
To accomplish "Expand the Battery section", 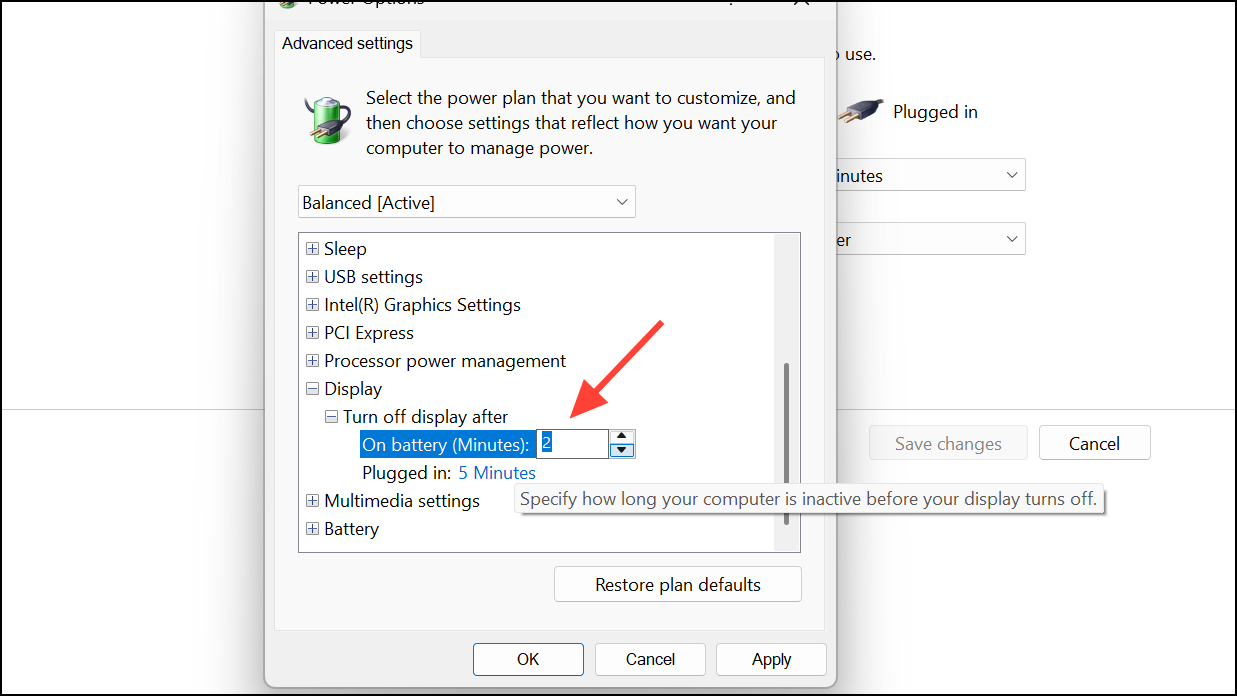I will (312, 528).
